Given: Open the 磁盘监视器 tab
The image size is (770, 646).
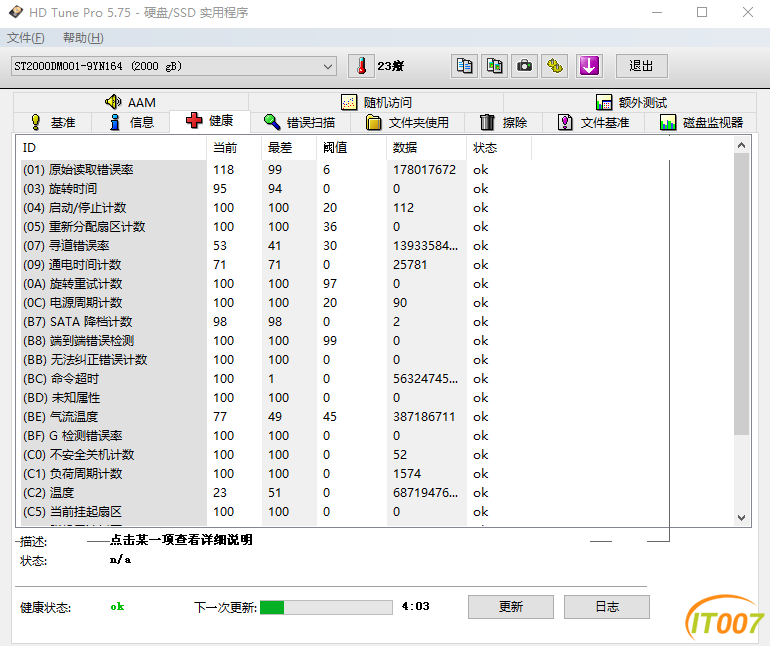Looking at the screenshot, I should (701, 122).
